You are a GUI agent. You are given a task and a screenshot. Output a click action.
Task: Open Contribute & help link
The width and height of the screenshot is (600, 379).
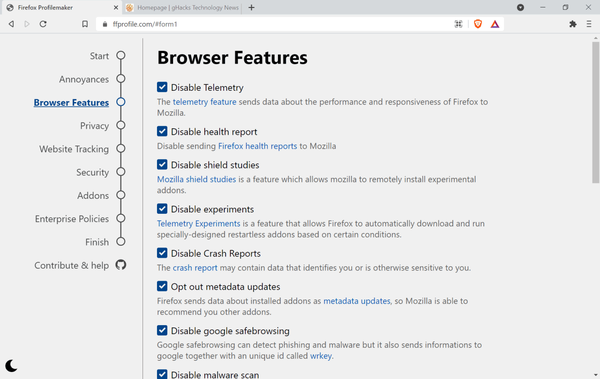tap(72, 265)
